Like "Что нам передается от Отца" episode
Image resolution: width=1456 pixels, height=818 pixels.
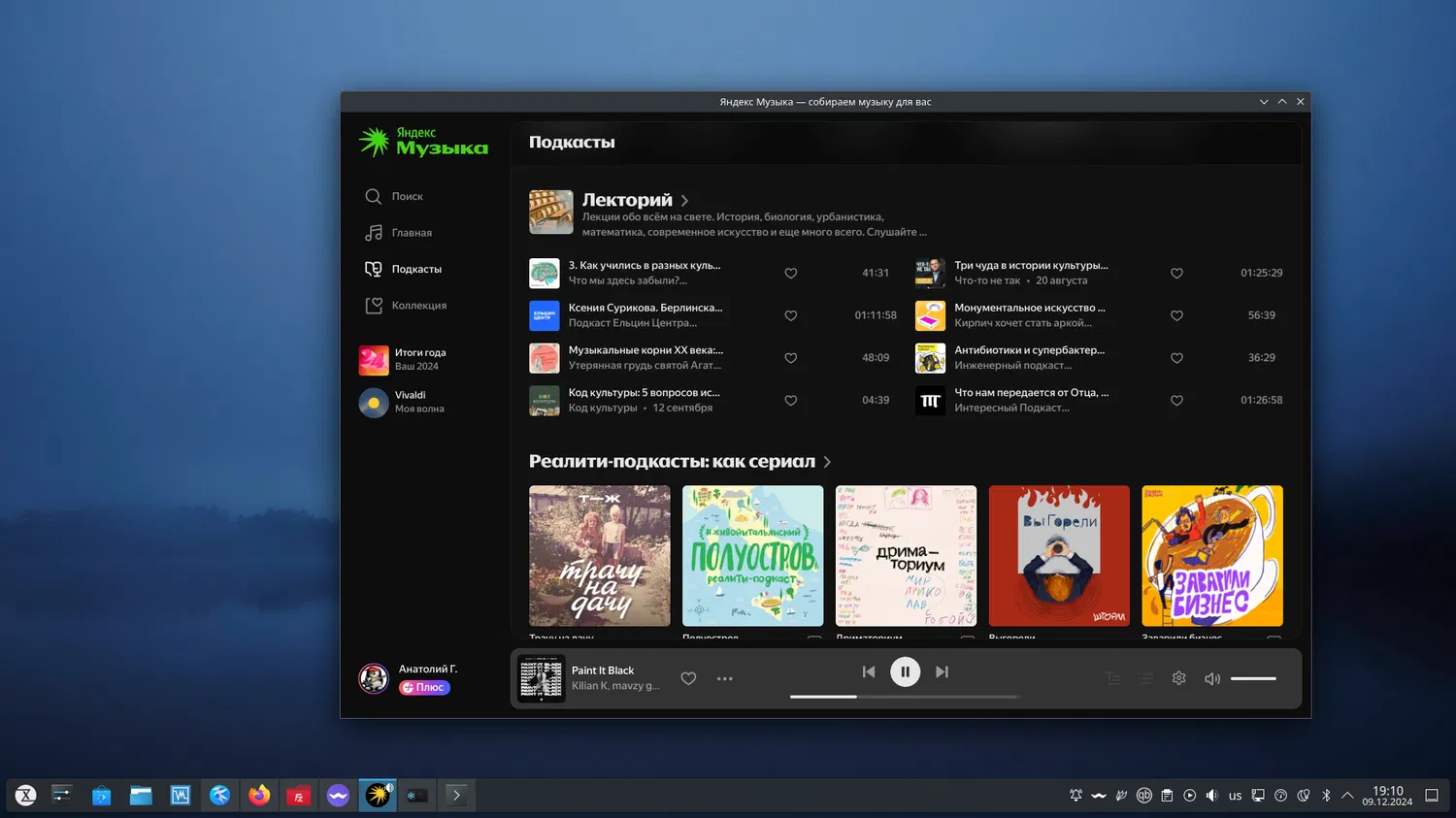click(1176, 401)
